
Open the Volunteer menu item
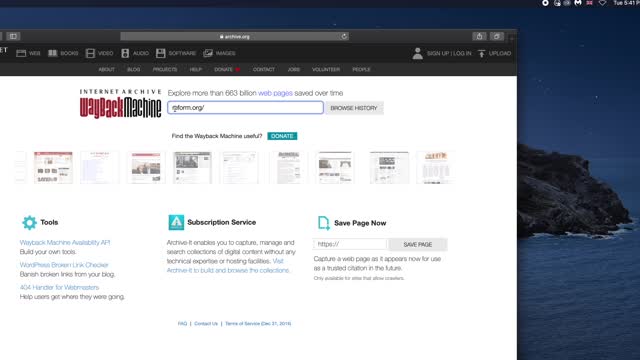[326, 69]
